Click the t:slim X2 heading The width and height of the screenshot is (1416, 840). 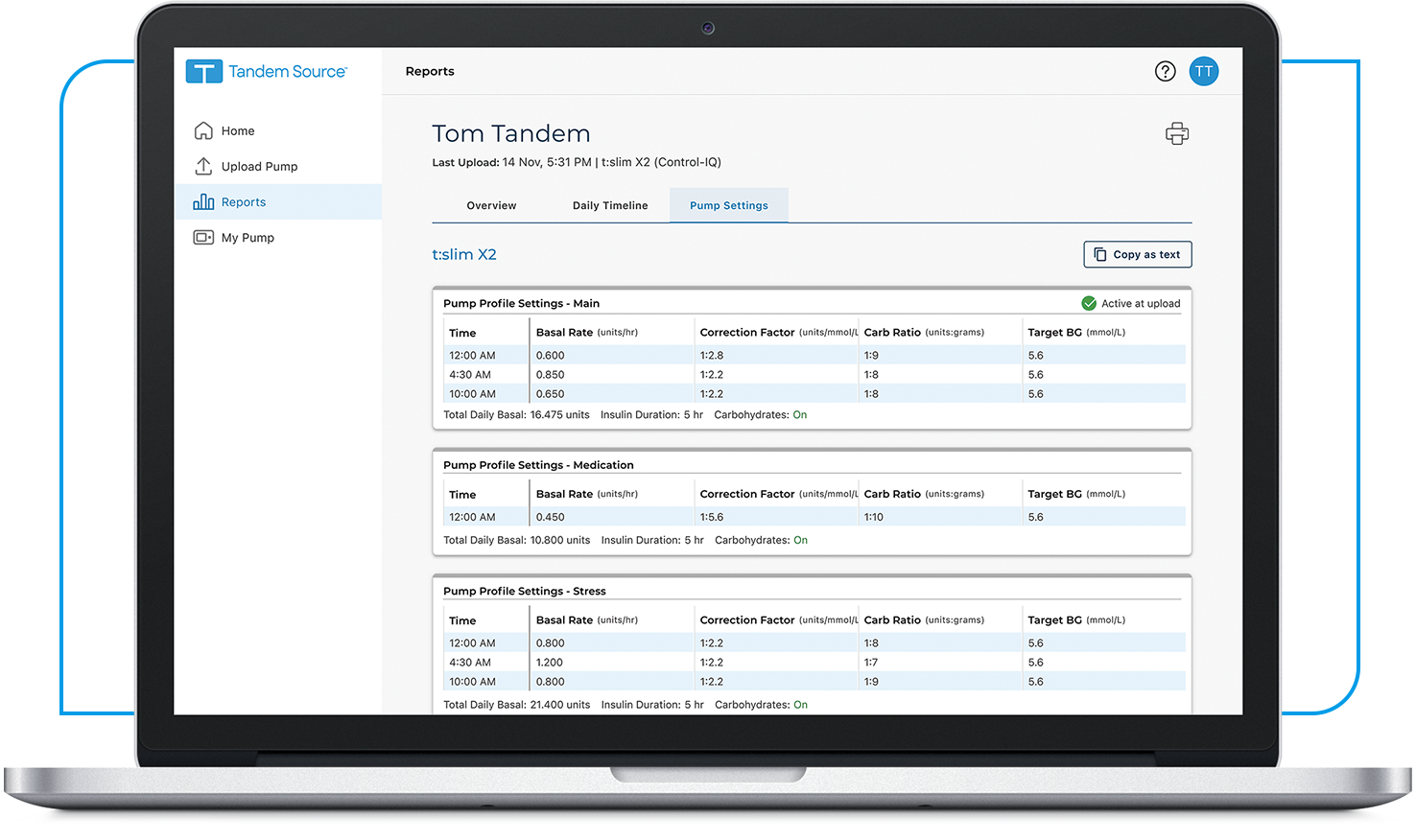coord(464,254)
